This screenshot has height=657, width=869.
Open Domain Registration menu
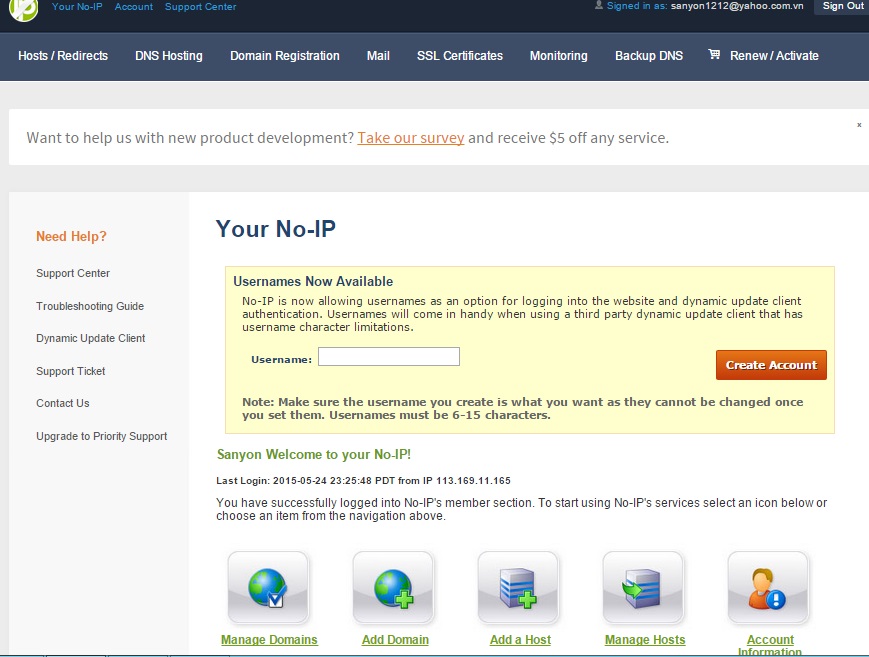coord(285,56)
